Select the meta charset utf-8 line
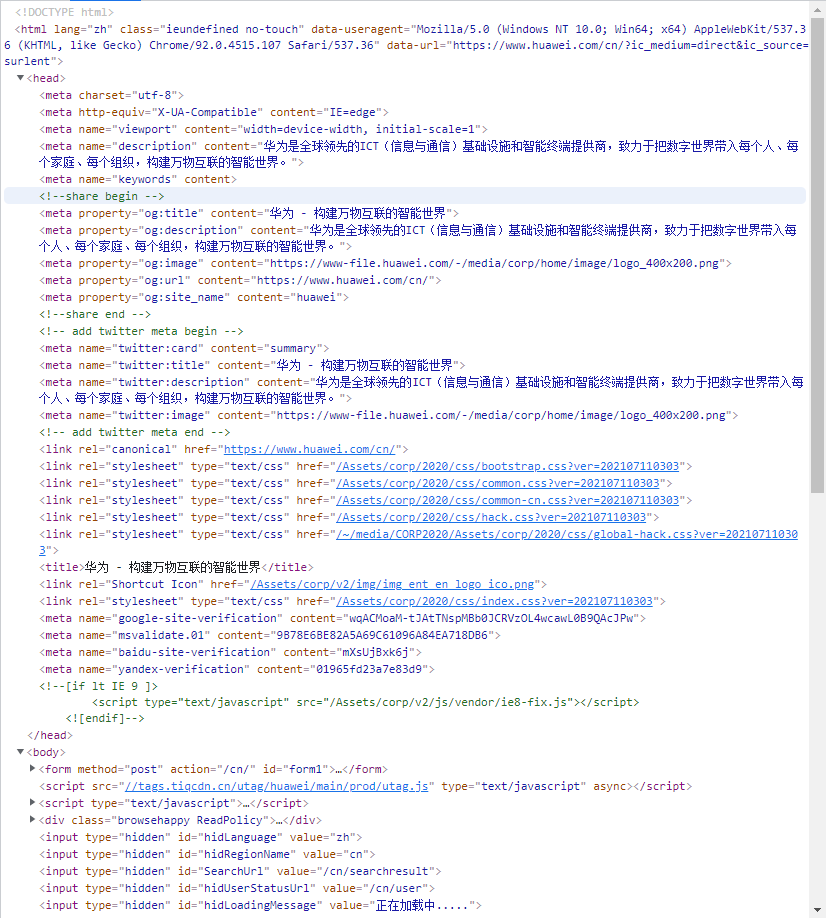The image size is (826, 918). click(x=111, y=95)
